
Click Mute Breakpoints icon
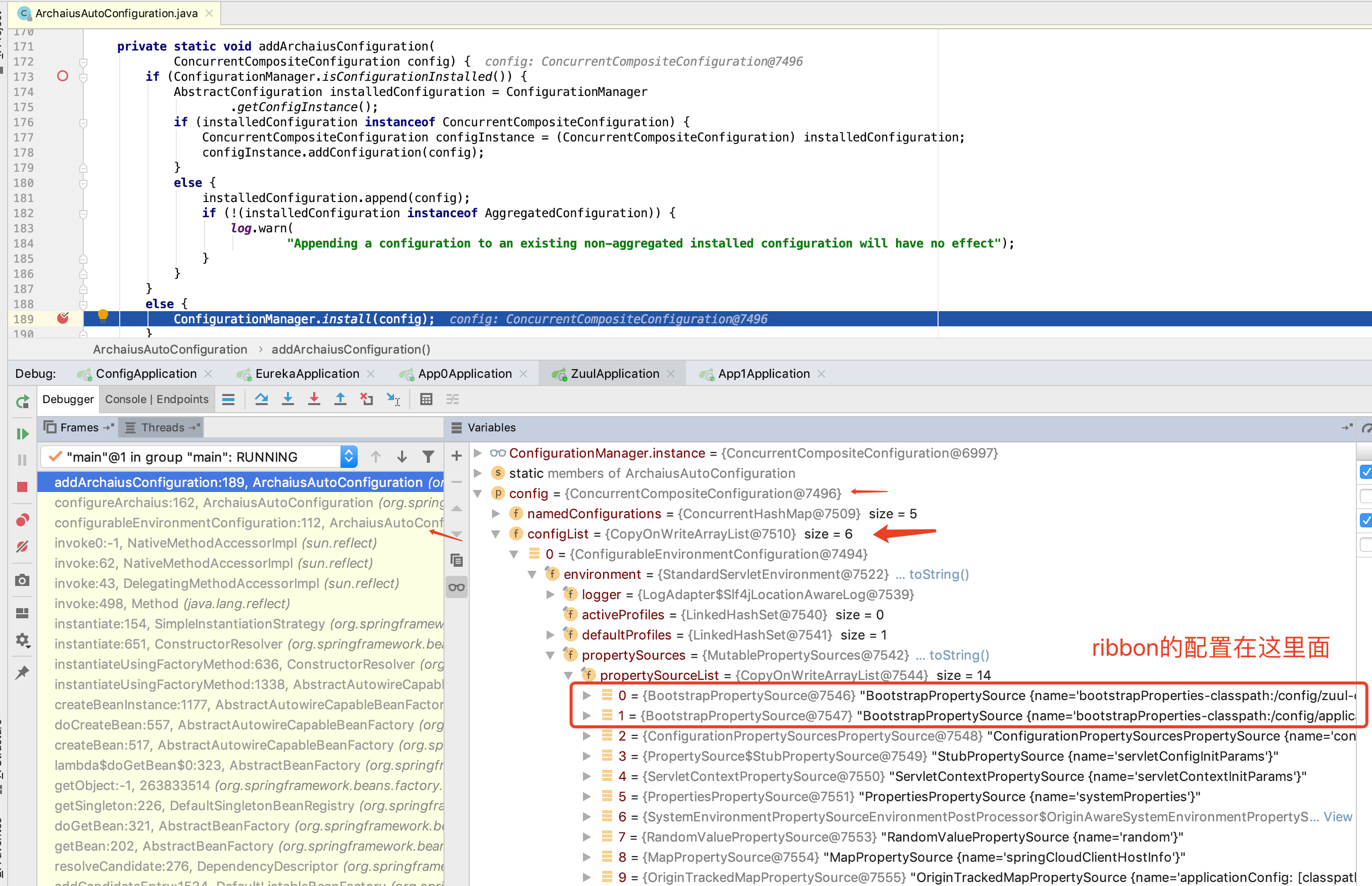point(22,546)
